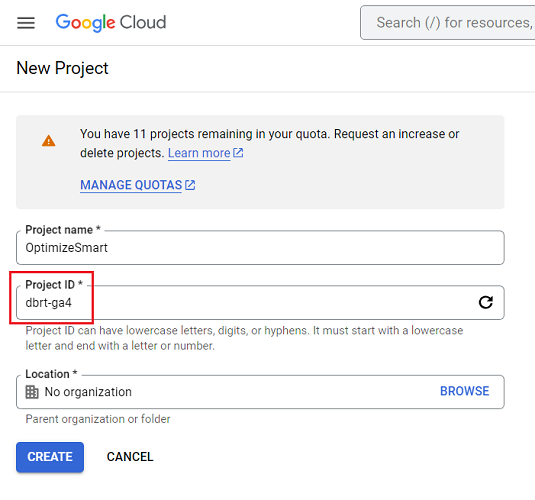Screen dimensions: 535x500
Task: Click the orange warning triangle icon
Action: (x=48, y=140)
